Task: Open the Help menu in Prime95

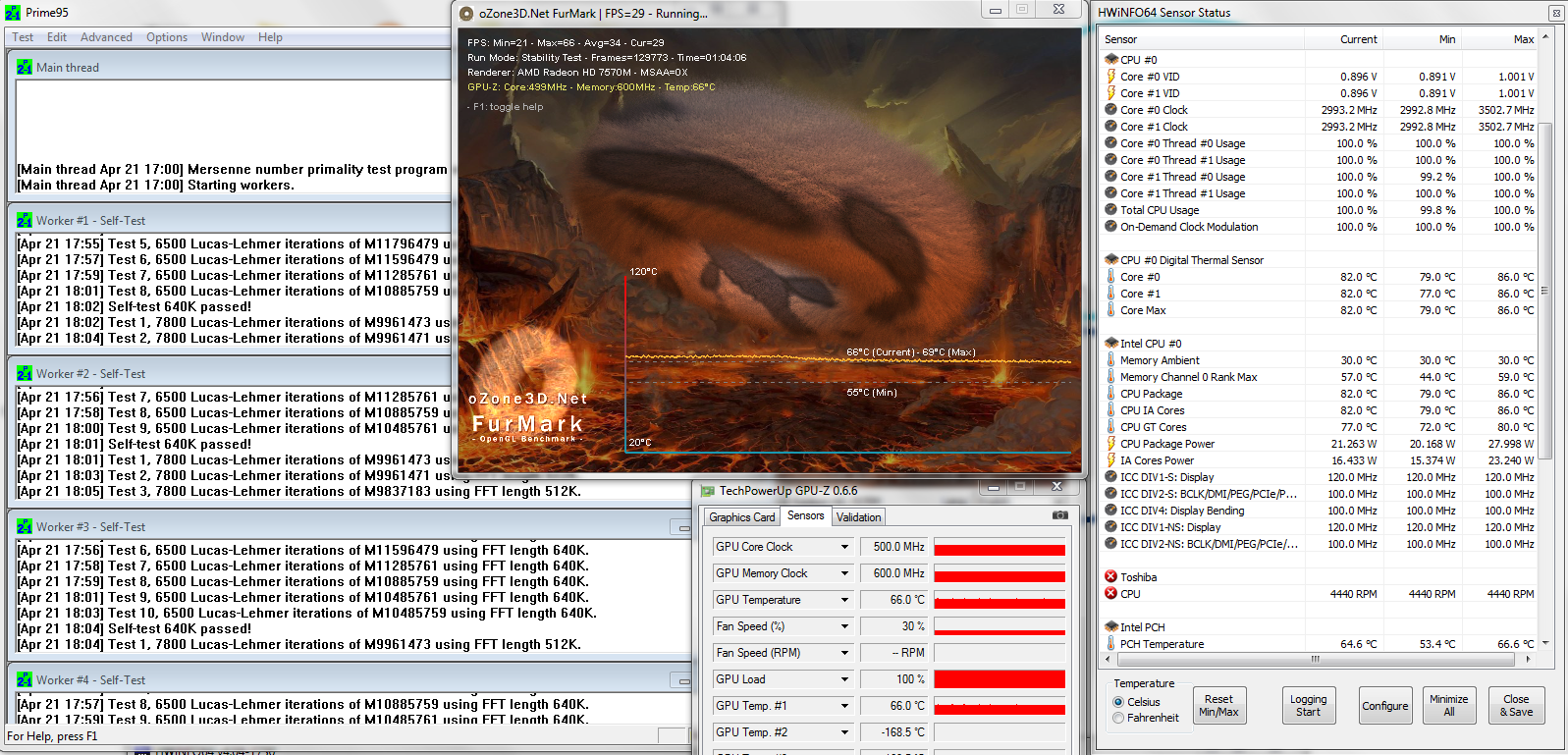Action: click(x=270, y=37)
